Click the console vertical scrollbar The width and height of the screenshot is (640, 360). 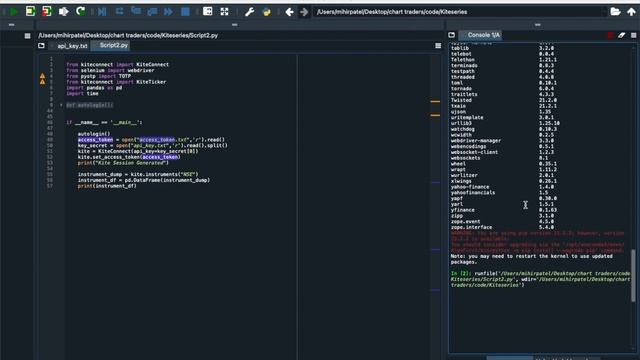coord(633,276)
